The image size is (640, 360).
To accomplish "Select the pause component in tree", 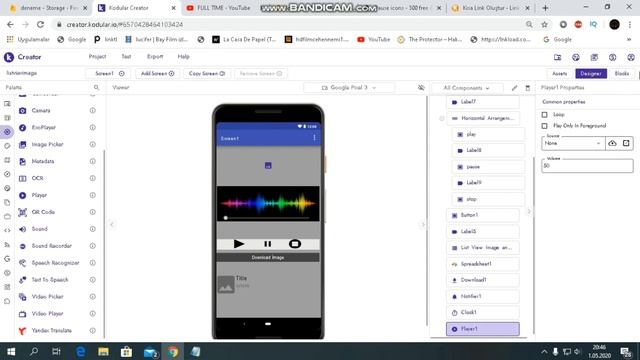I will tap(488, 167).
